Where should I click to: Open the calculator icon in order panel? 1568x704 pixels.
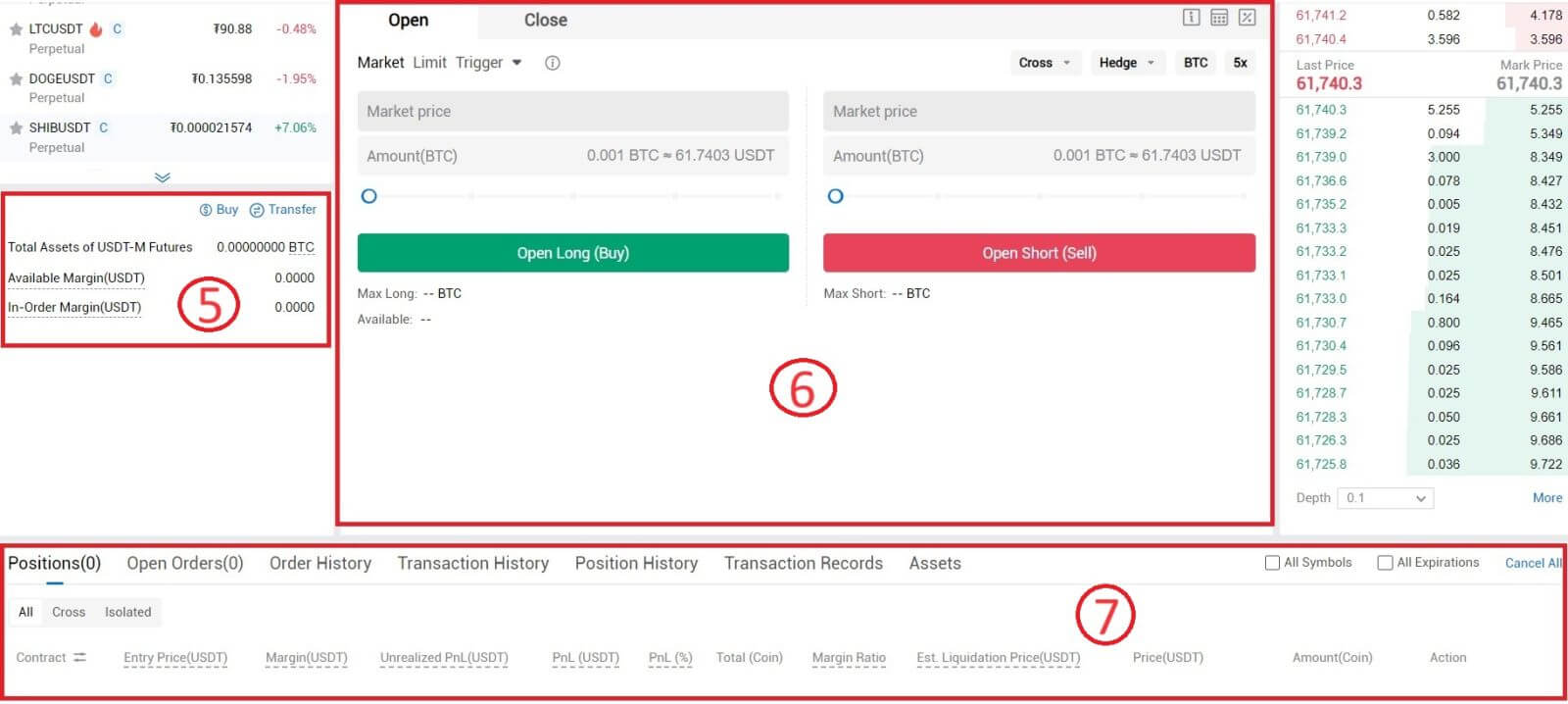(x=1219, y=17)
